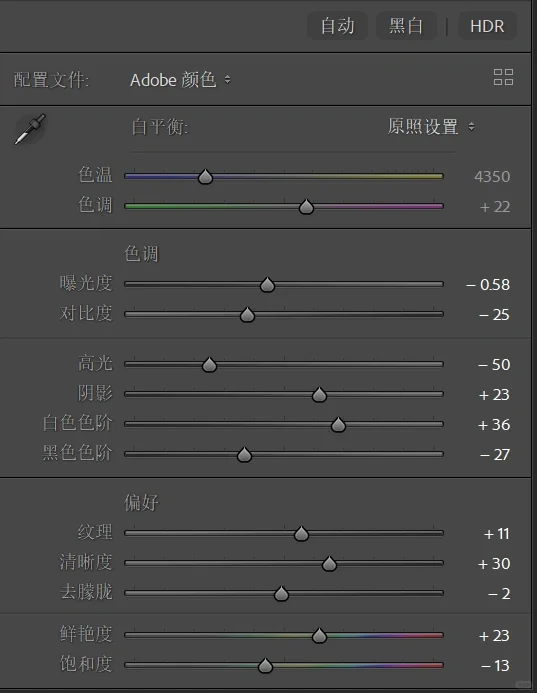Image resolution: width=537 pixels, height=693 pixels.
Task: Click the −0.58 exposure value field
Action: click(x=488, y=285)
